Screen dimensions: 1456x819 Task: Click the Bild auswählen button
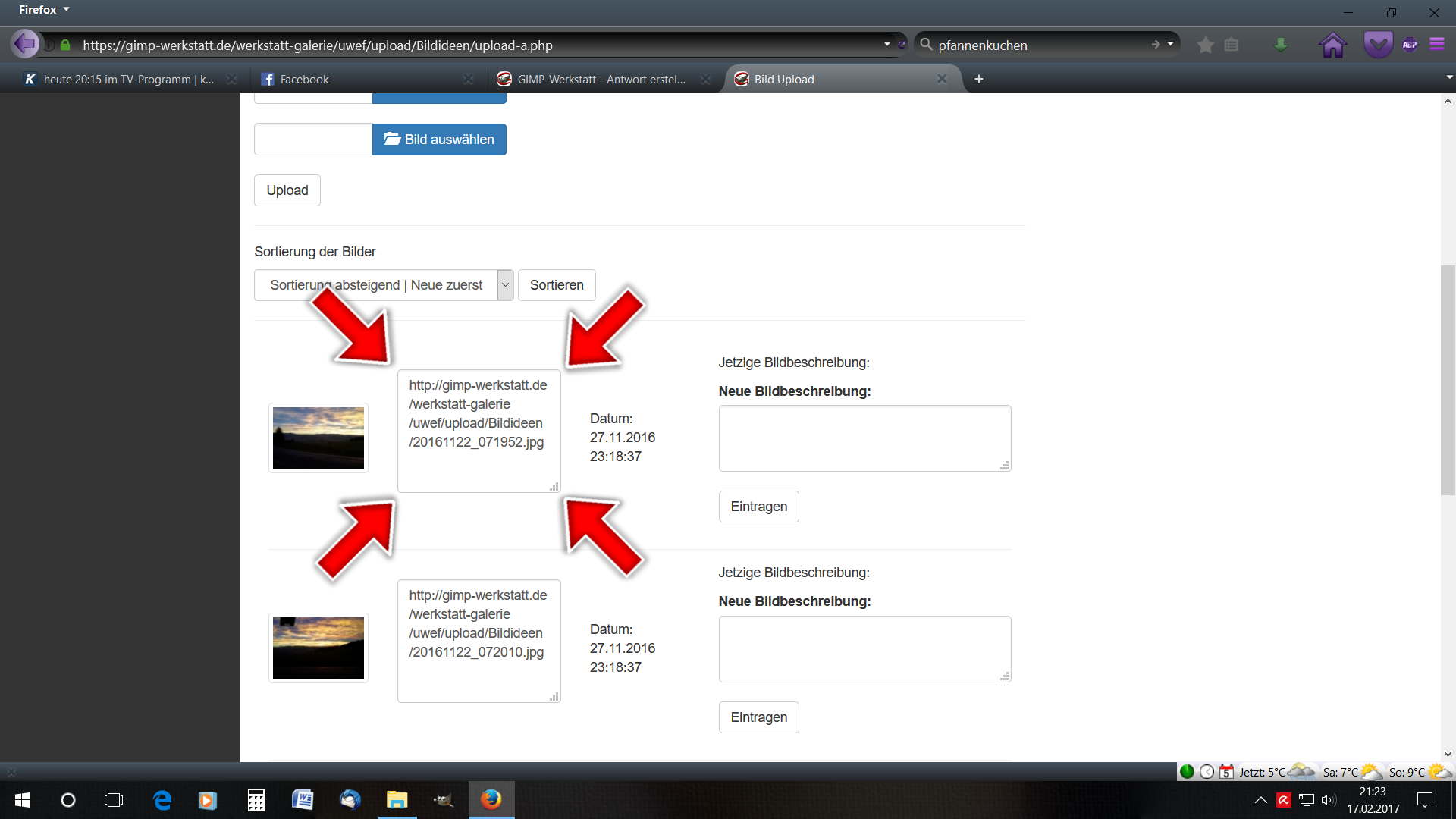tap(439, 140)
